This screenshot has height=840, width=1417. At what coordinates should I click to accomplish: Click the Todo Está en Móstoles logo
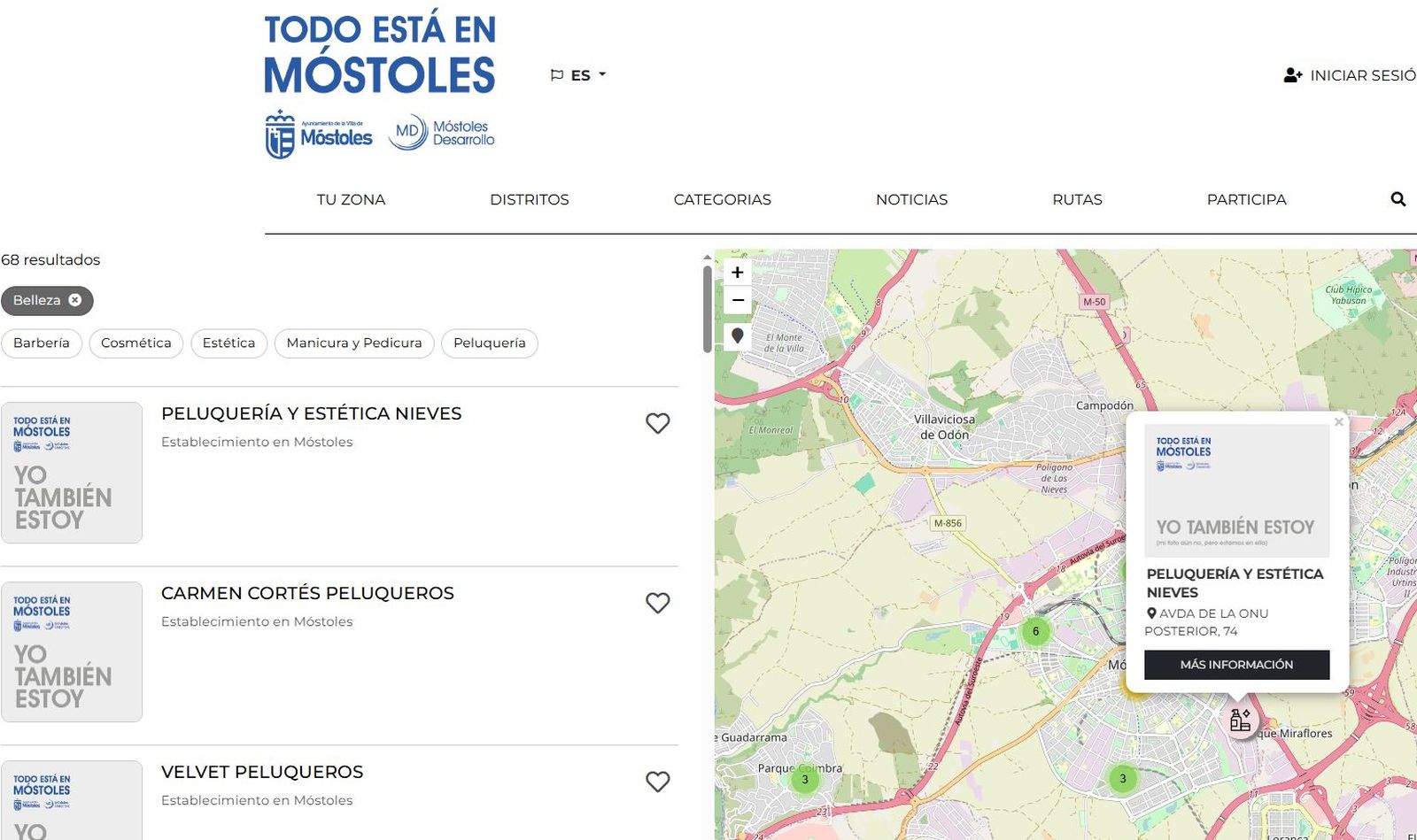380,53
